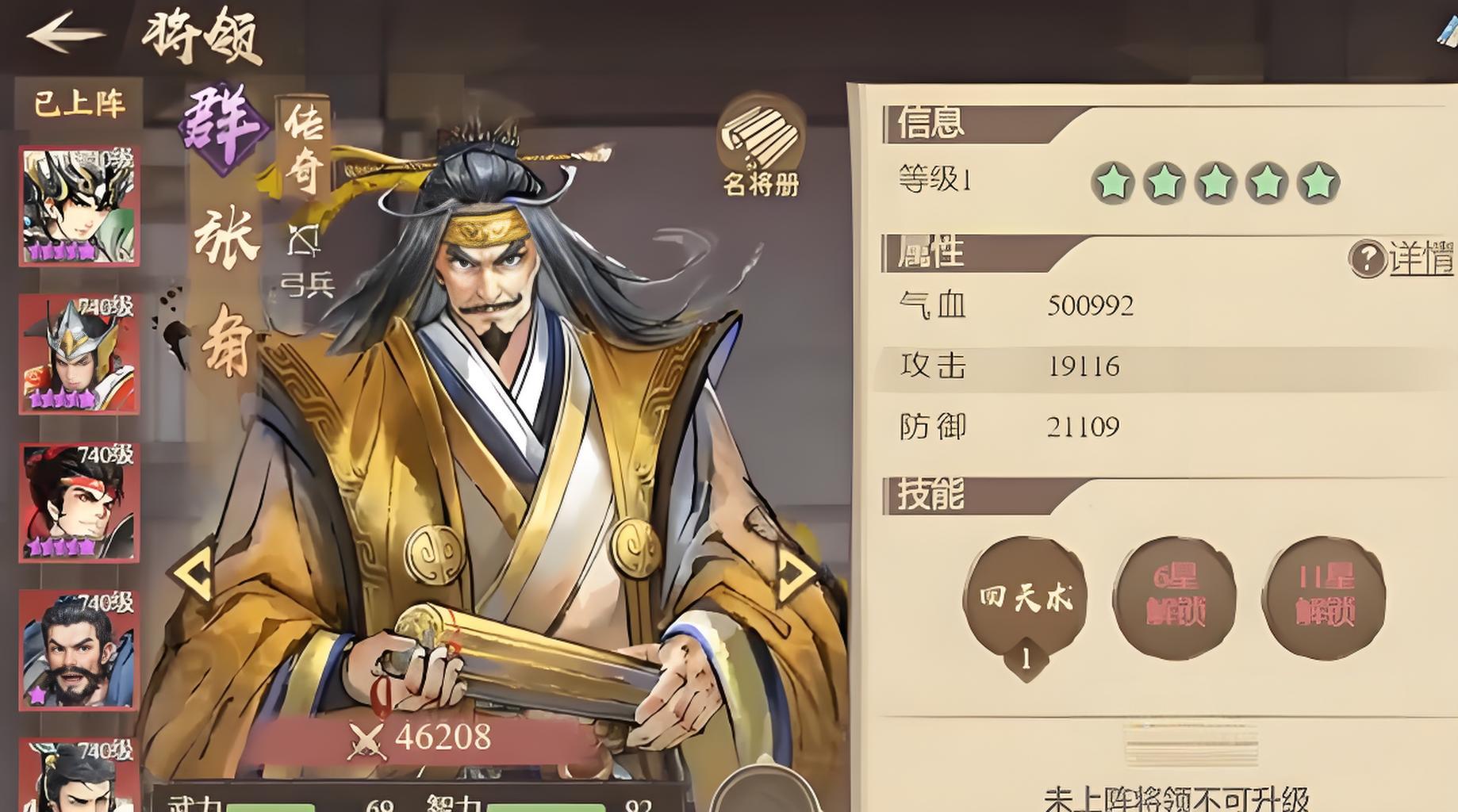
Task: Select the red-headband general portrait
Action: tap(79, 503)
